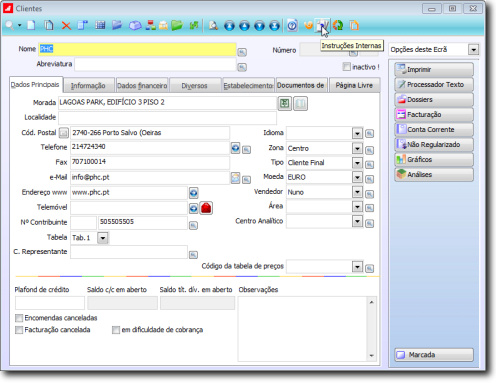Click the green refresh arrows icon
This screenshot has width=496, height=383.
[x=338, y=25]
